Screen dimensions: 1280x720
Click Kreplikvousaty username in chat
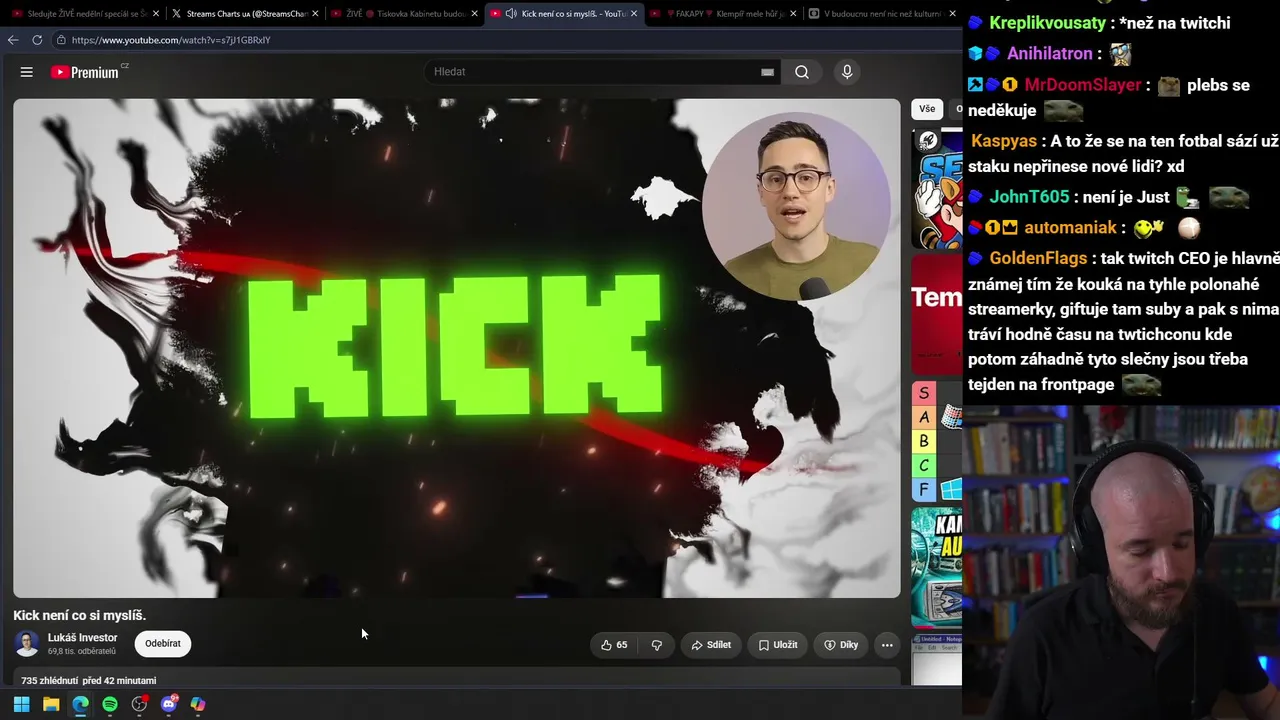1048,23
